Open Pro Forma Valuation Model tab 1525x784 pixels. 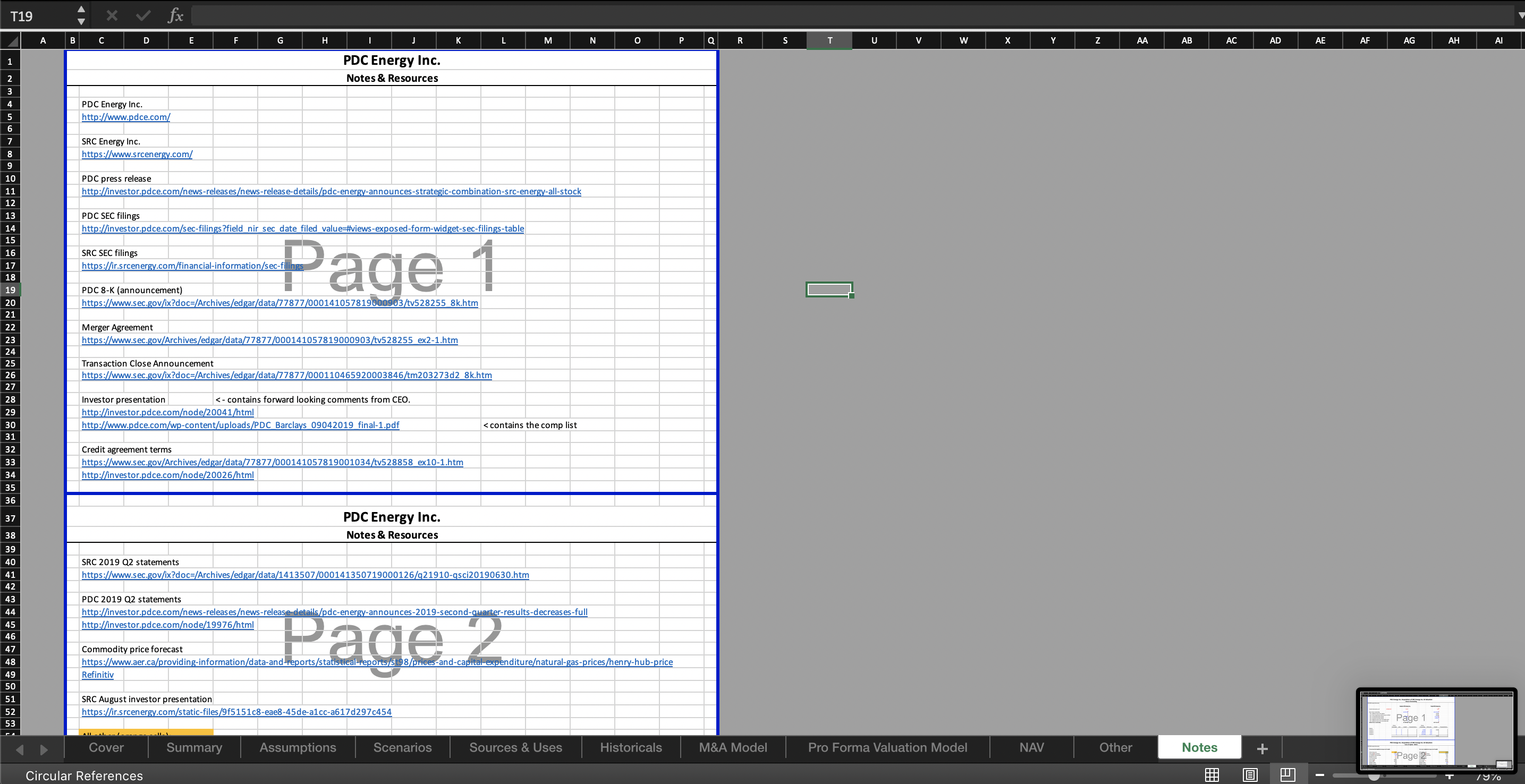click(888, 747)
